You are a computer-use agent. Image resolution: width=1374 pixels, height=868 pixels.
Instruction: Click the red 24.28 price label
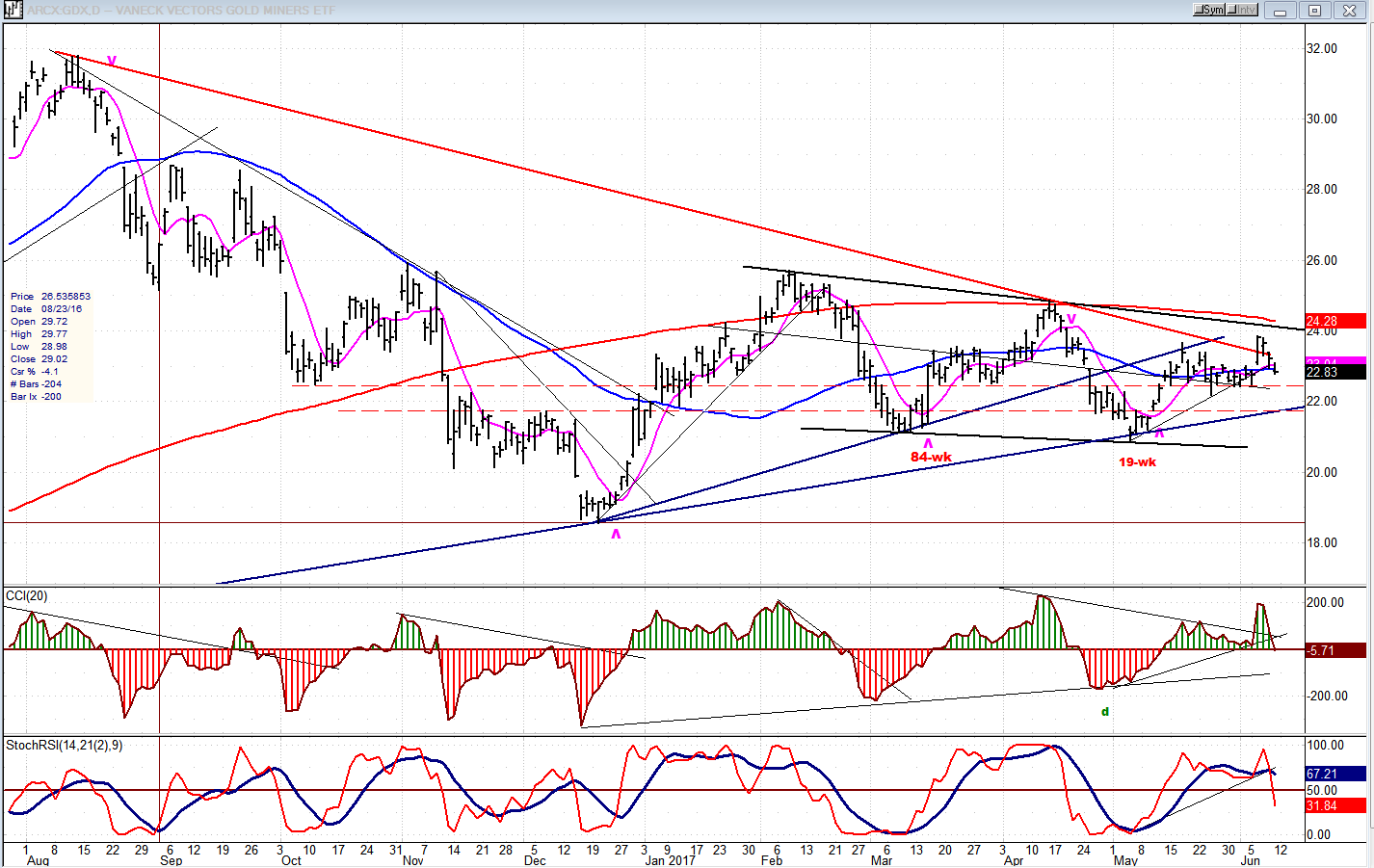coord(1335,321)
